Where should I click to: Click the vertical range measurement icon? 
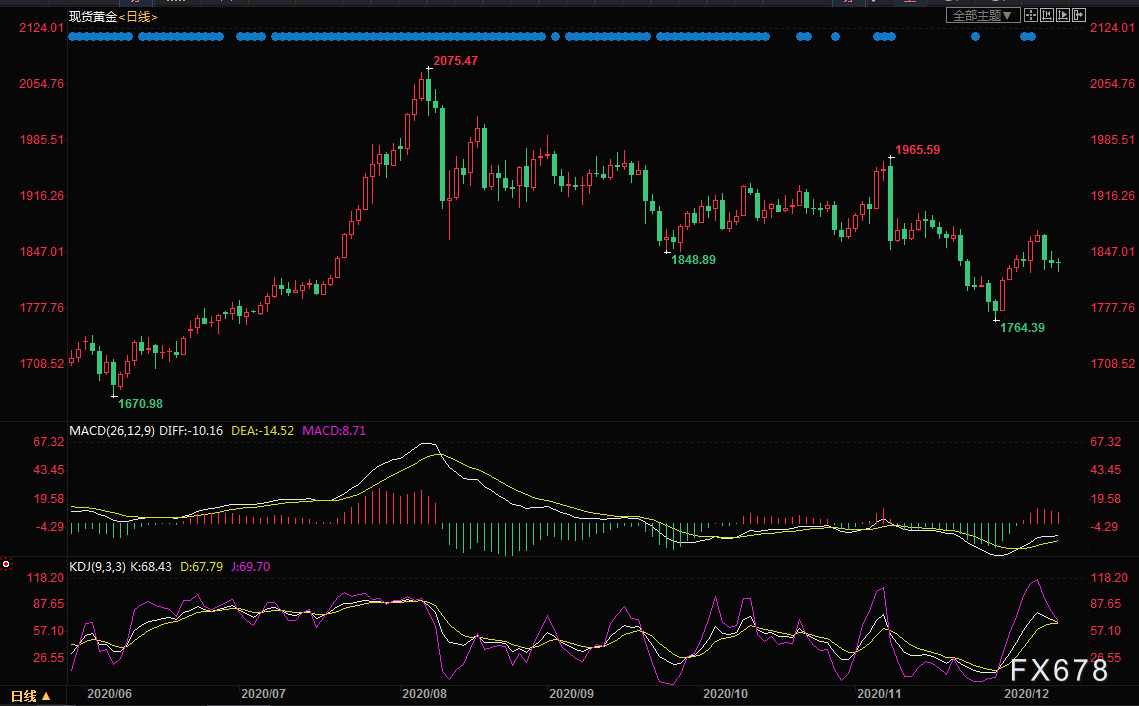(1047, 15)
